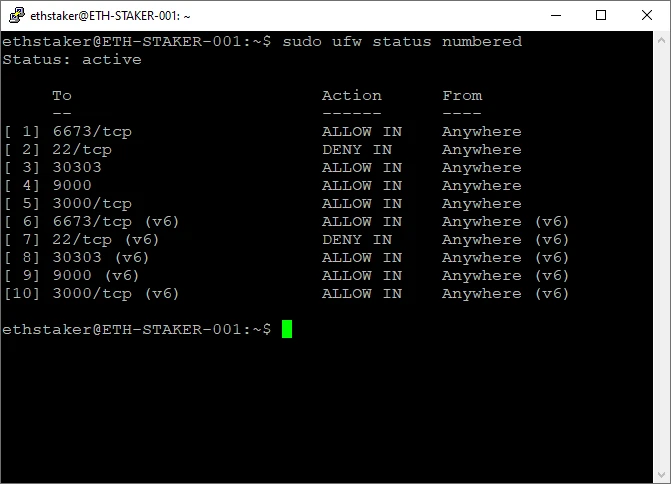Click the 22/tcp (v6) entry

(x=106, y=240)
